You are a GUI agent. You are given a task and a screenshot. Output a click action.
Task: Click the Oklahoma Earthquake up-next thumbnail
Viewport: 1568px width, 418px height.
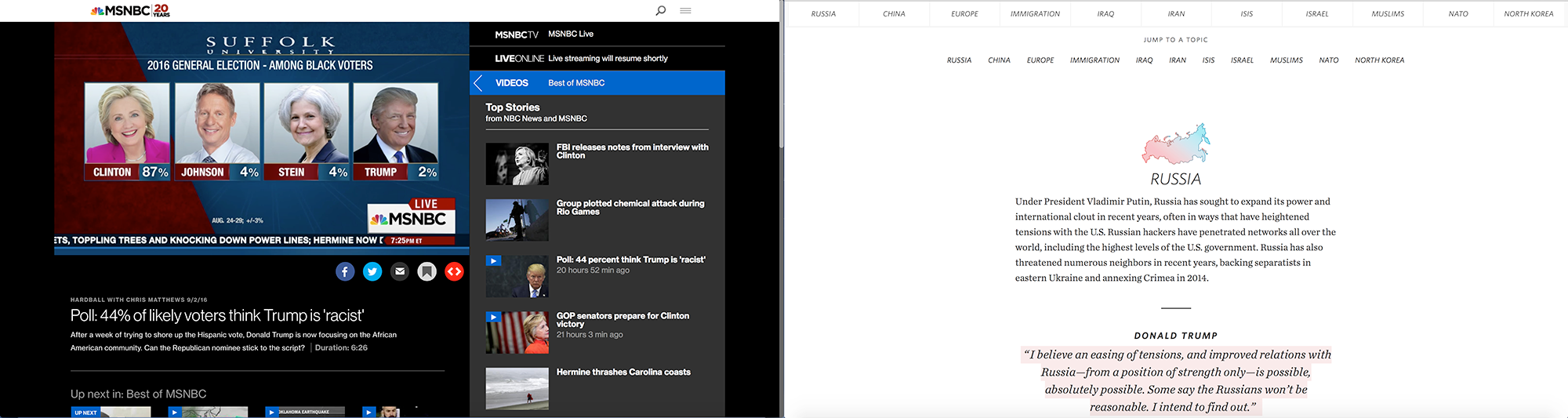pos(305,412)
